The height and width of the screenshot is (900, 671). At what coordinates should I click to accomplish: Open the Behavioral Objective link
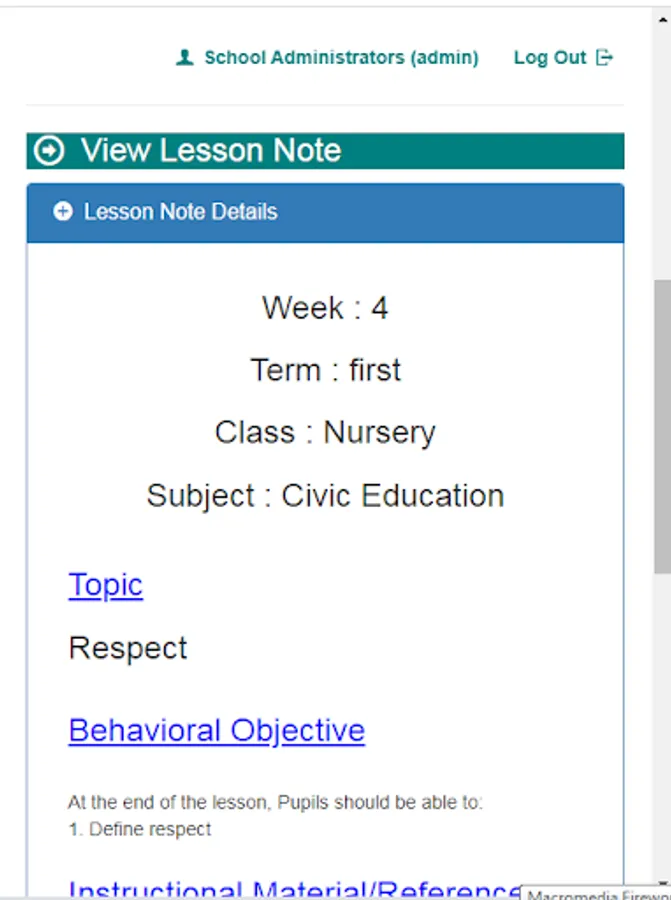pyautogui.click(x=216, y=731)
